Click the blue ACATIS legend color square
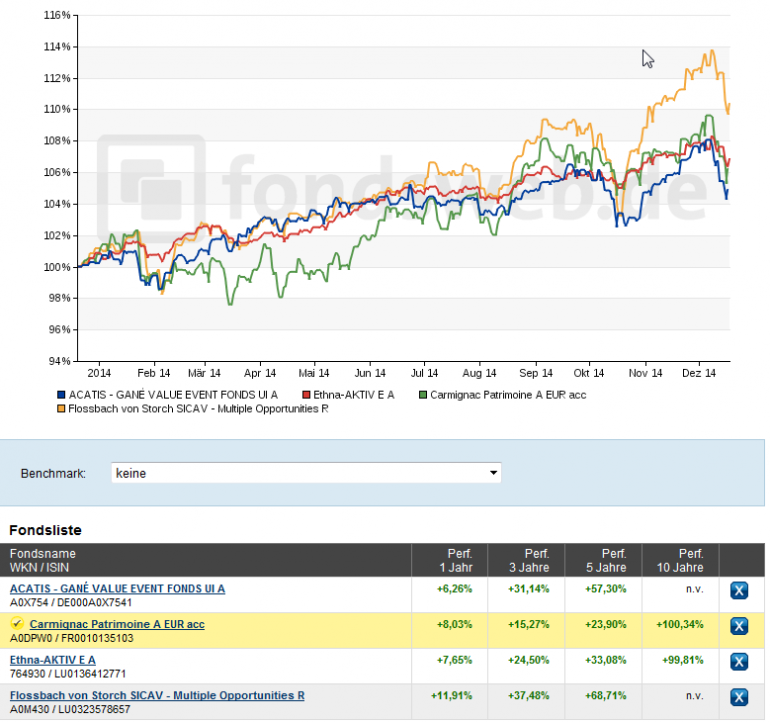Image resolution: width=770 pixels, height=722 pixels. point(61,396)
